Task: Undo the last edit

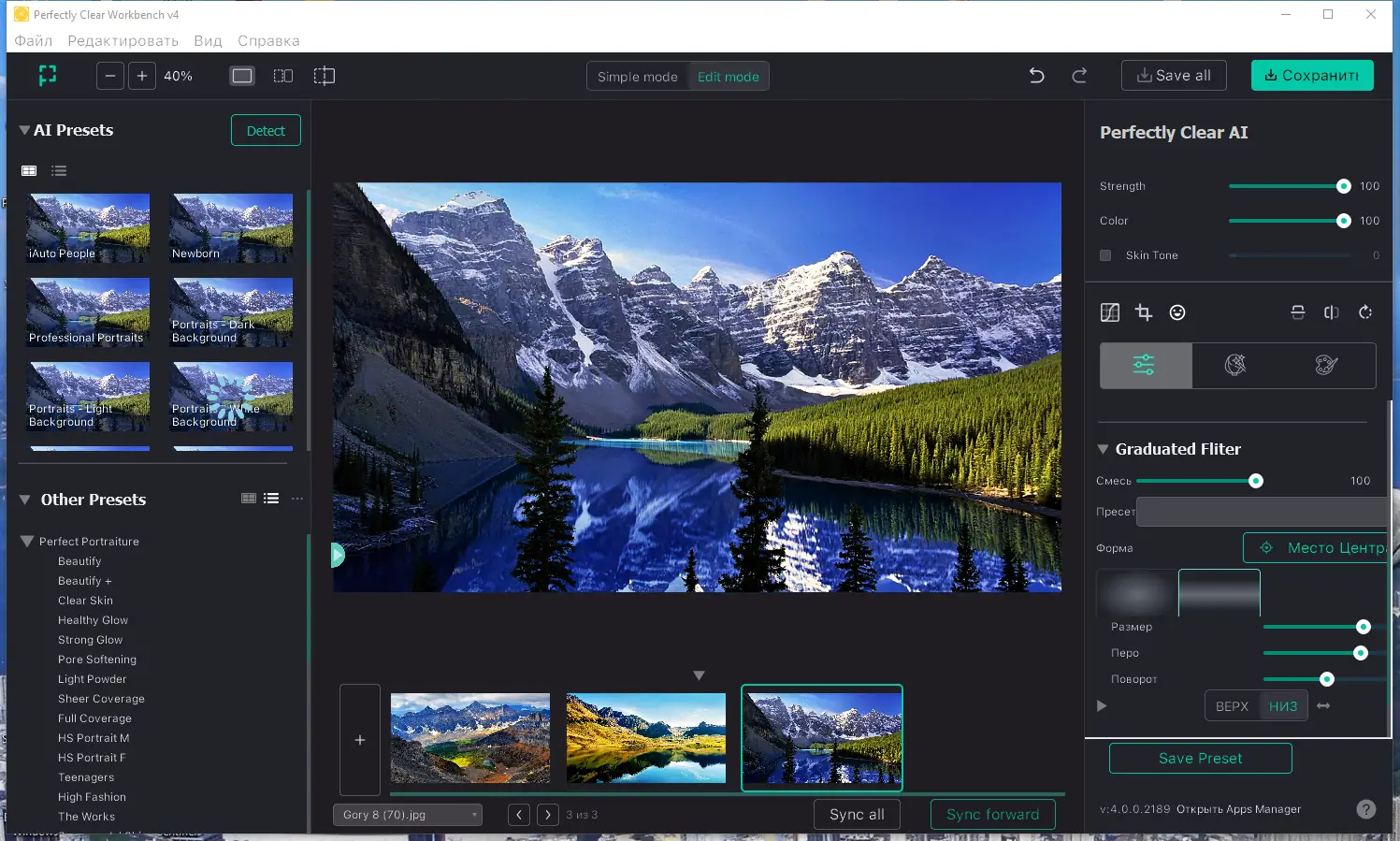Action: point(1037,76)
